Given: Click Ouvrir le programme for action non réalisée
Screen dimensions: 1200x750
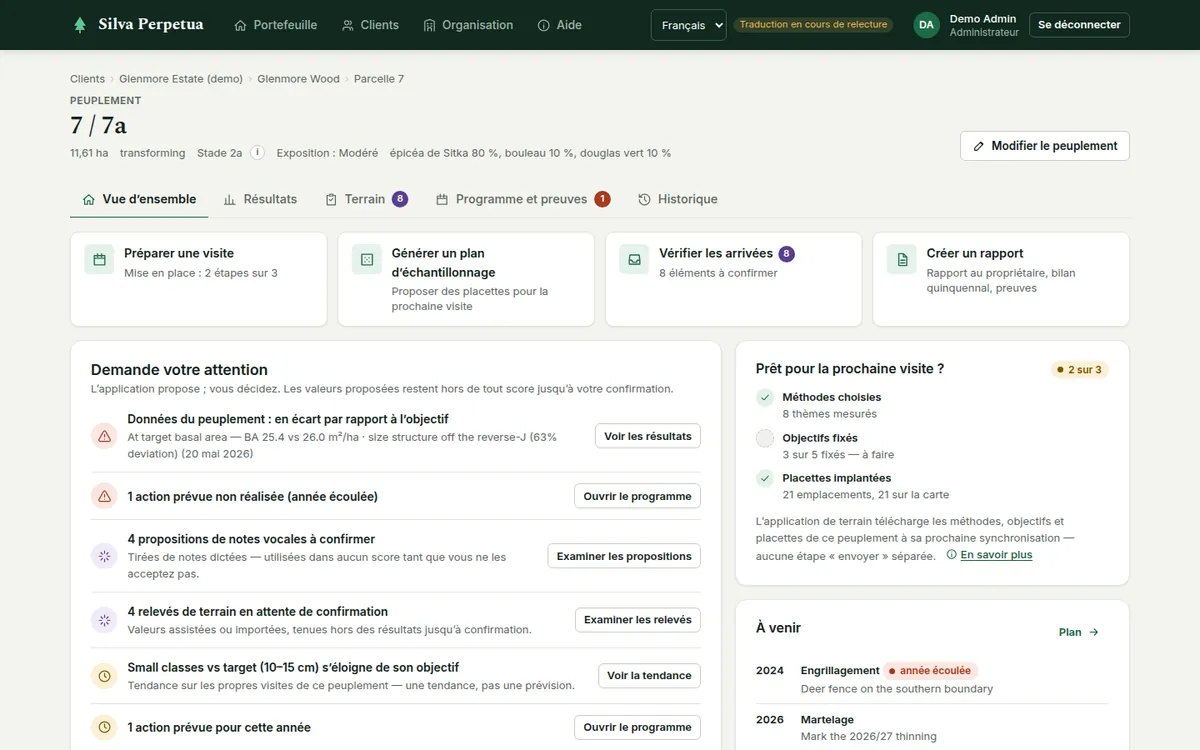Looking at the screenshot, I should click(x=637, y=496).
